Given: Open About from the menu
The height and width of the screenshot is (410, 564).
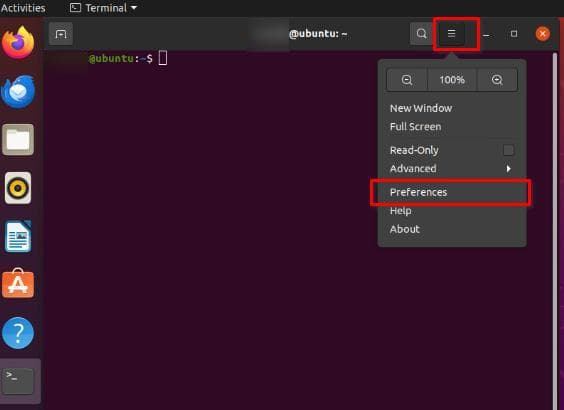Looking at the screenshot, I should (x=452, y=229).
